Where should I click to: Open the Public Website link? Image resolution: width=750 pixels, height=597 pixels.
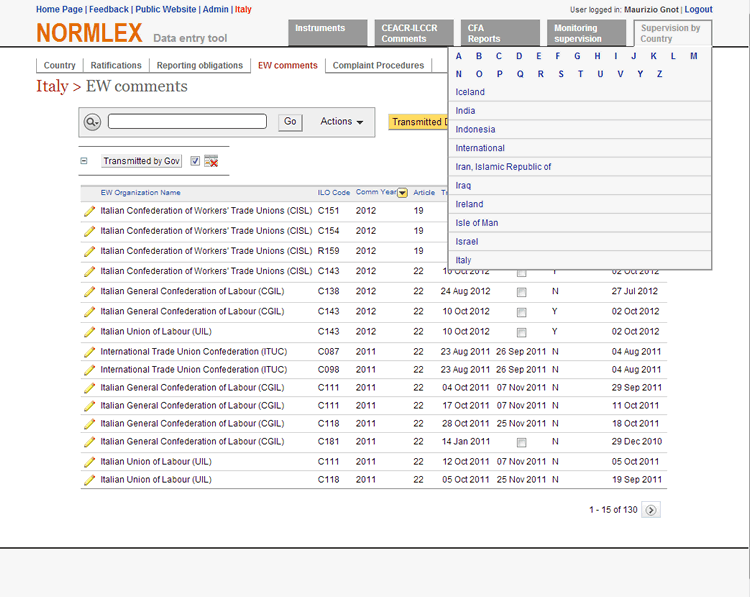pyautogui.click(x=165, y=10)
